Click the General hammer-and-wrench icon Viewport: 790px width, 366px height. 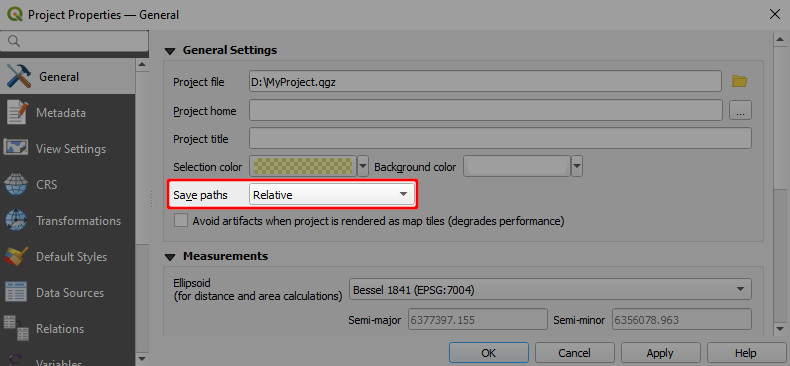(x=19, y=77)
